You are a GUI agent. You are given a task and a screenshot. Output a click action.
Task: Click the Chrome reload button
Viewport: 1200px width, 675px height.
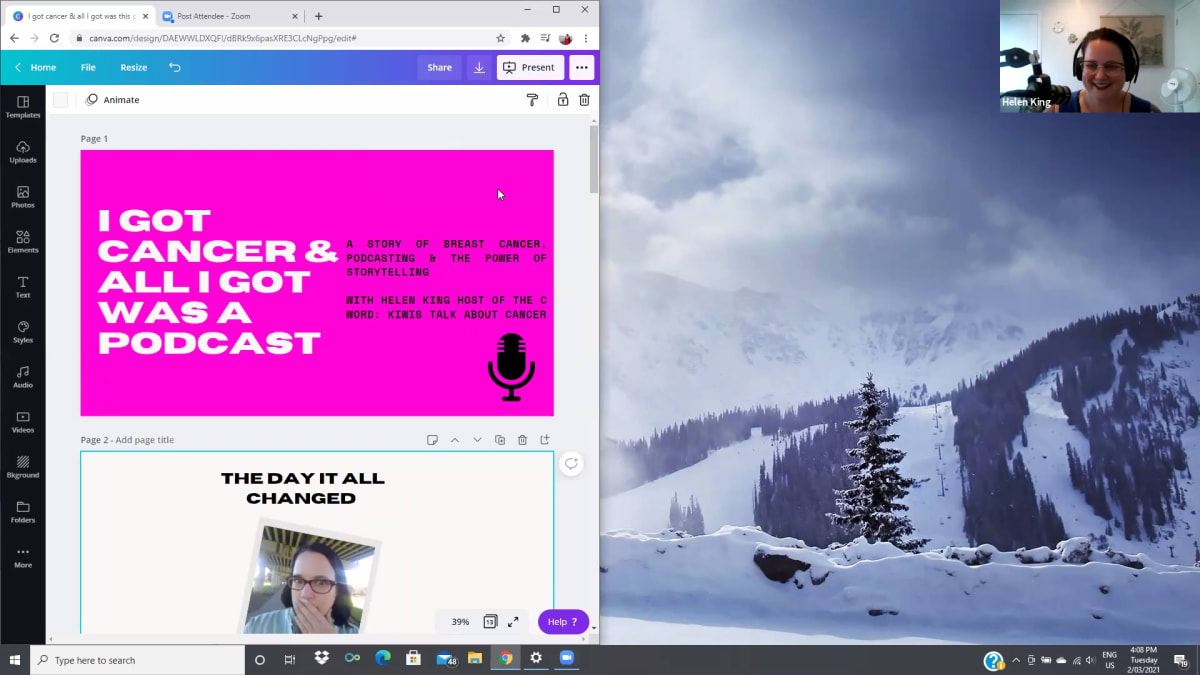pos(55,38)
